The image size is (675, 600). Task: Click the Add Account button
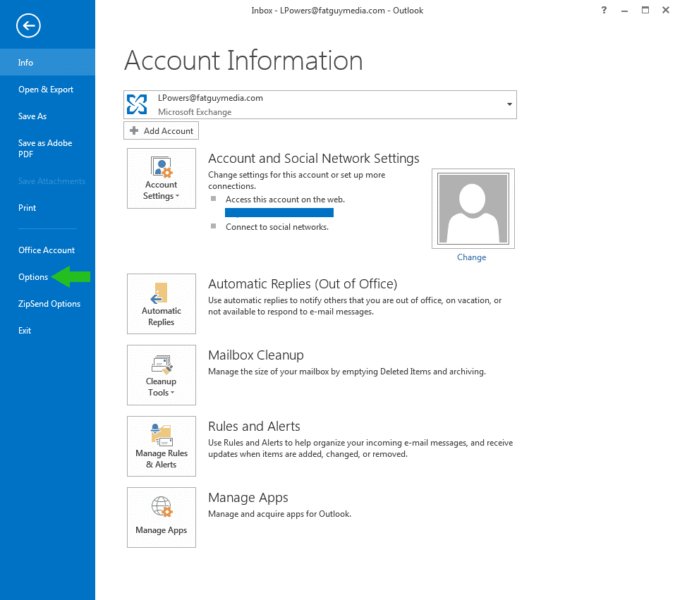click(x=161, y=131)
